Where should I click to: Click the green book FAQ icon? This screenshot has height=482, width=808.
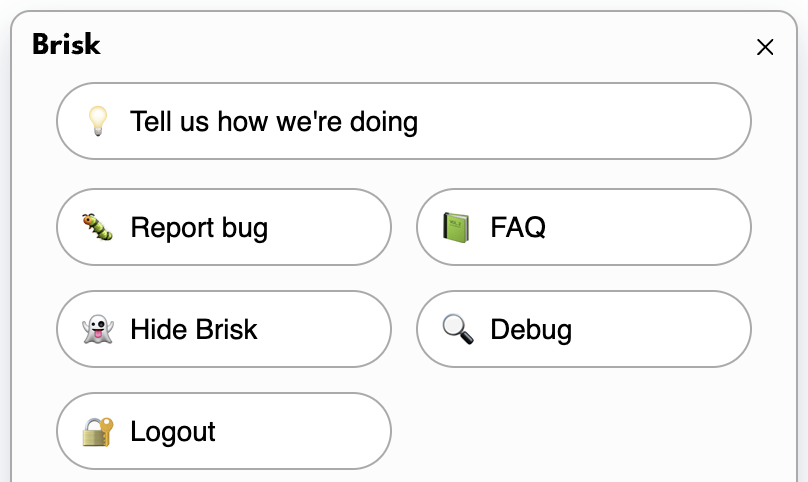click(457, 227)
